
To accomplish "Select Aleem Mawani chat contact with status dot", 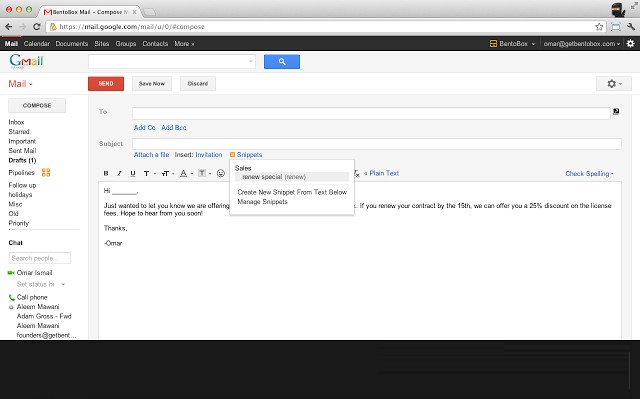I will coord(38,306).
